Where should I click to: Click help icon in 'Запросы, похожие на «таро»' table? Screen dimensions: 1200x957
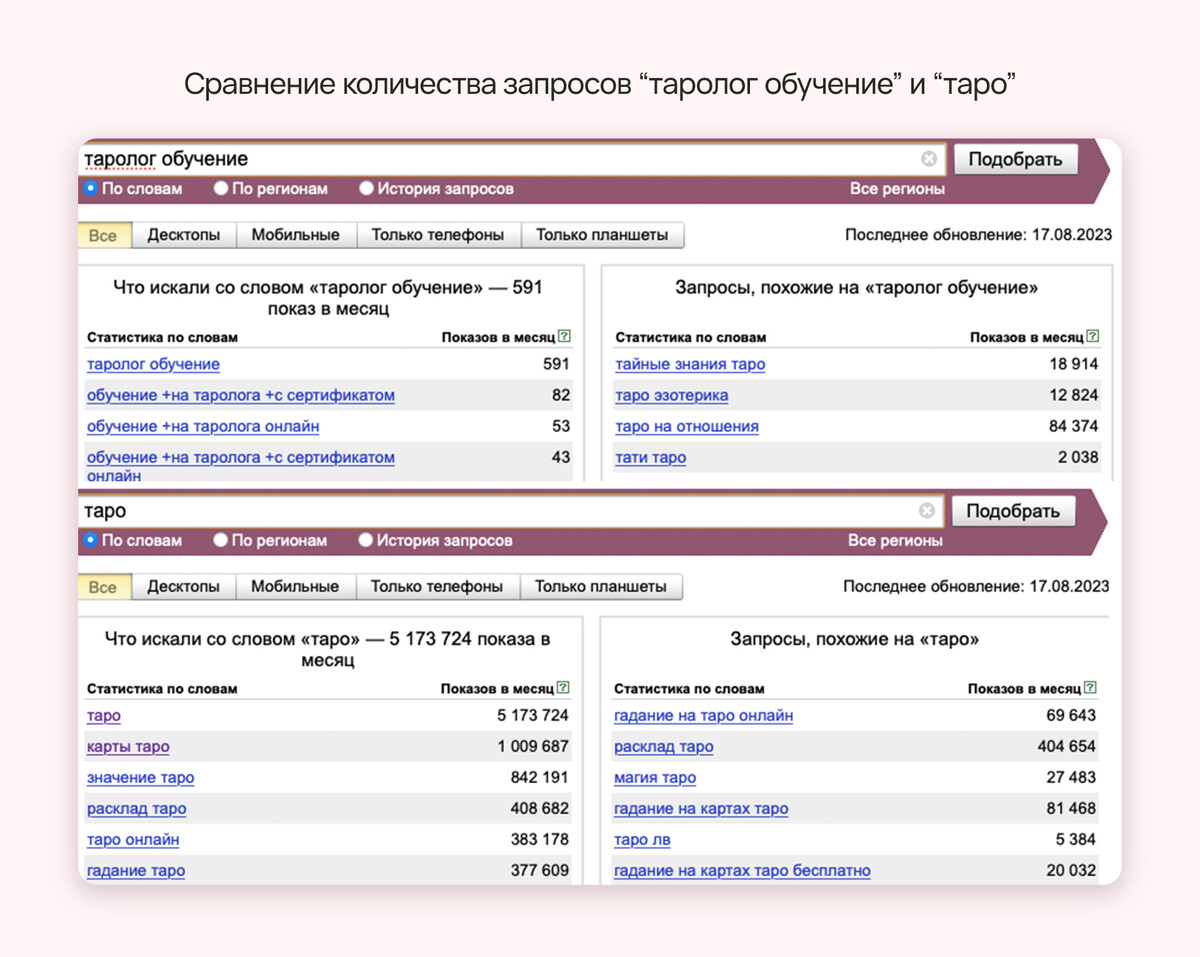pyautogui.click(x=1090, y=688)
